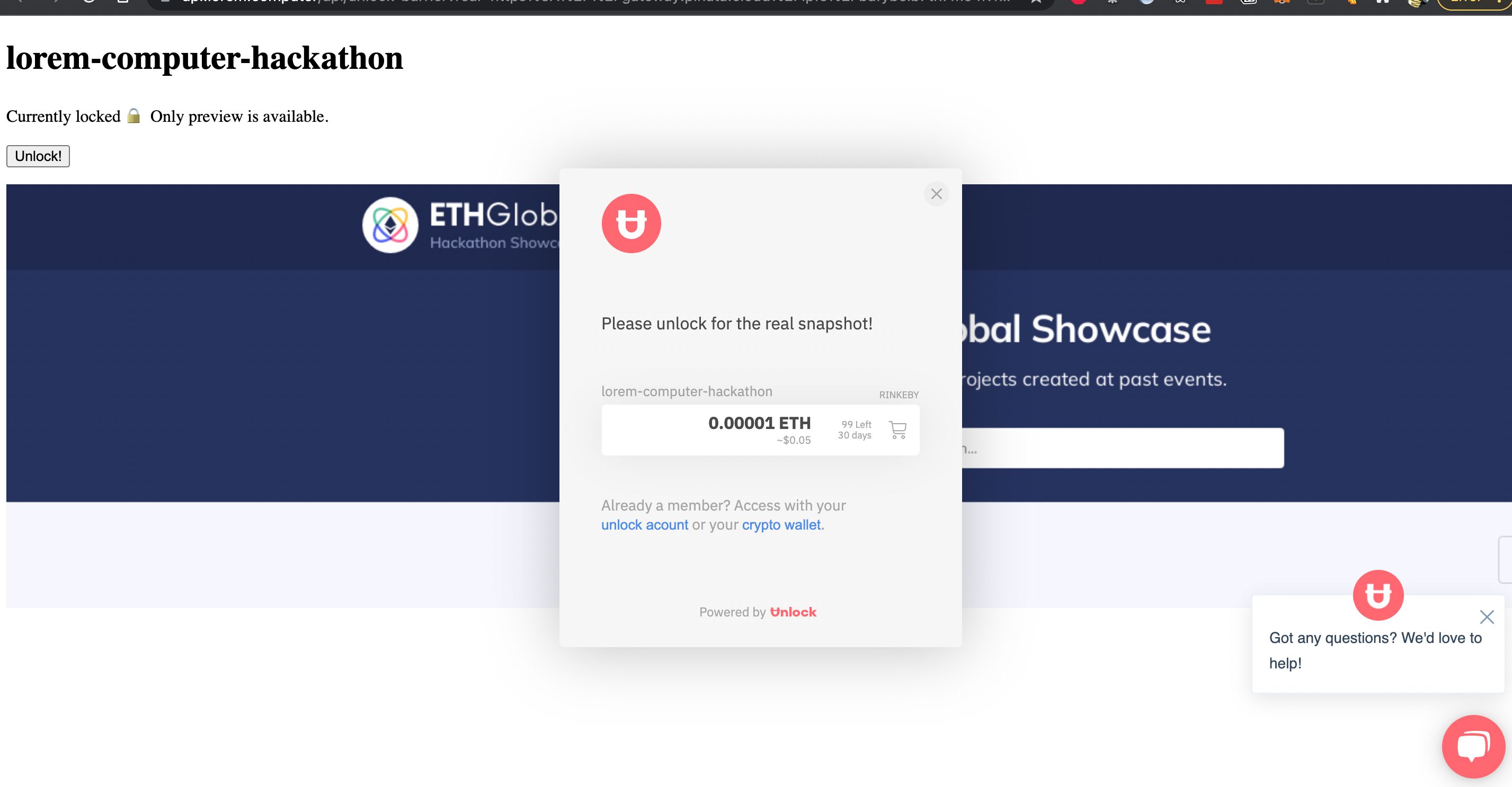Click the lorem-computer-hackathon label
Viewport: 1512px width, 787px height.
point(687,391)
